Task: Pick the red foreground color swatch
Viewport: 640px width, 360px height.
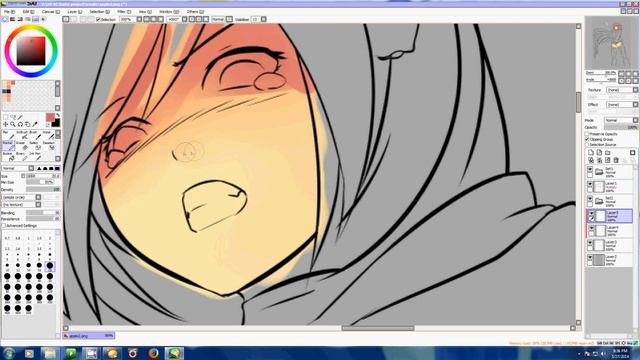Action: coord(50,118)
